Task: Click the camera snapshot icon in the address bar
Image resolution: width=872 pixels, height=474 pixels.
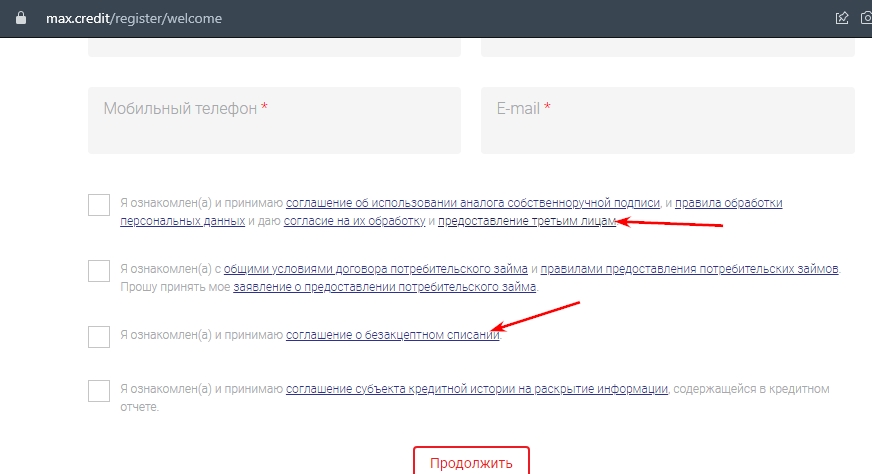Action: (866, 18)
